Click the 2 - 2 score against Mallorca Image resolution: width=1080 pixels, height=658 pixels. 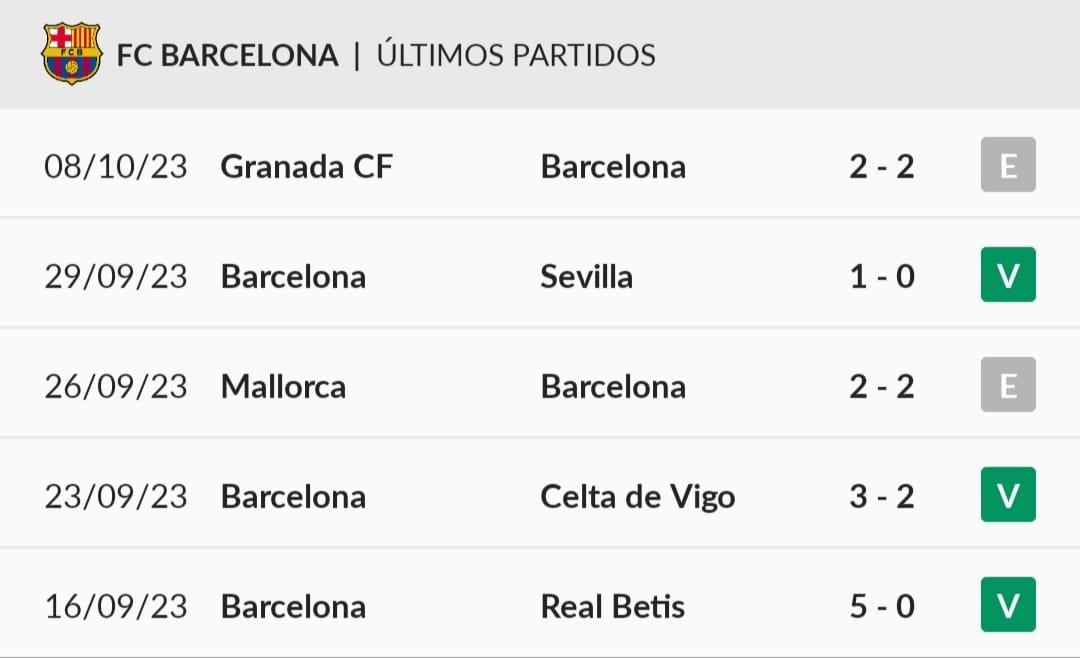click(882, 387)
